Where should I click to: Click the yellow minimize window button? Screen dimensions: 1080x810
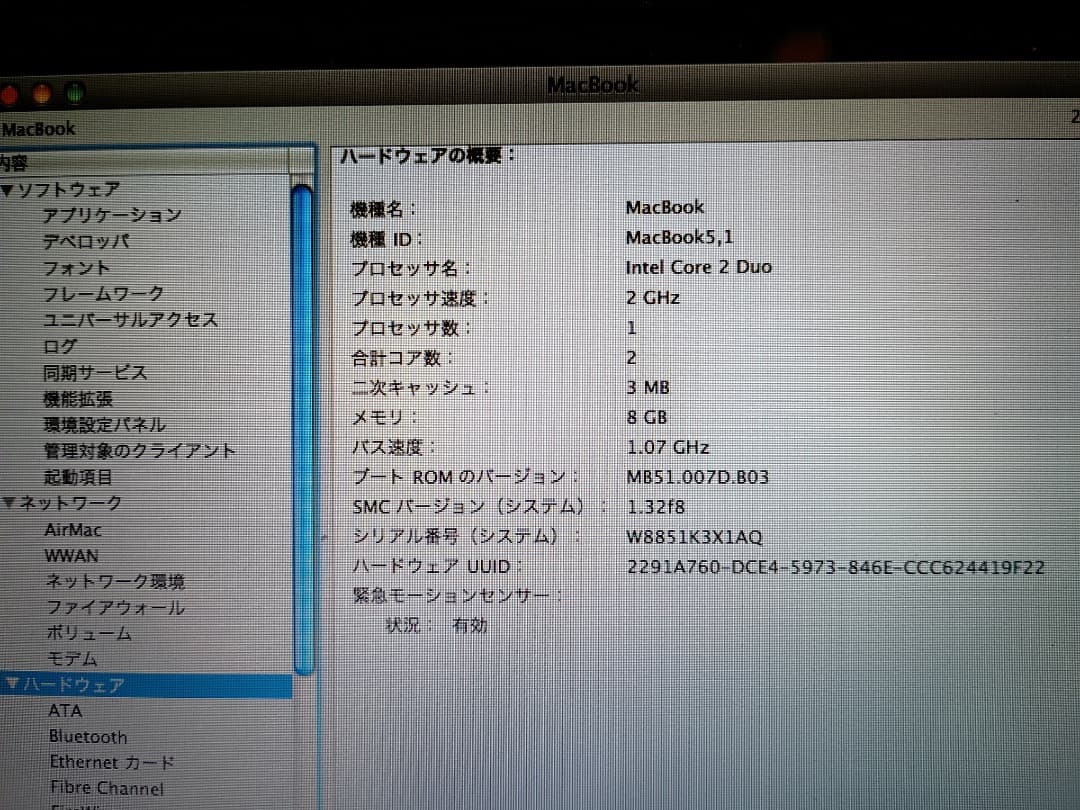(42, 94)
